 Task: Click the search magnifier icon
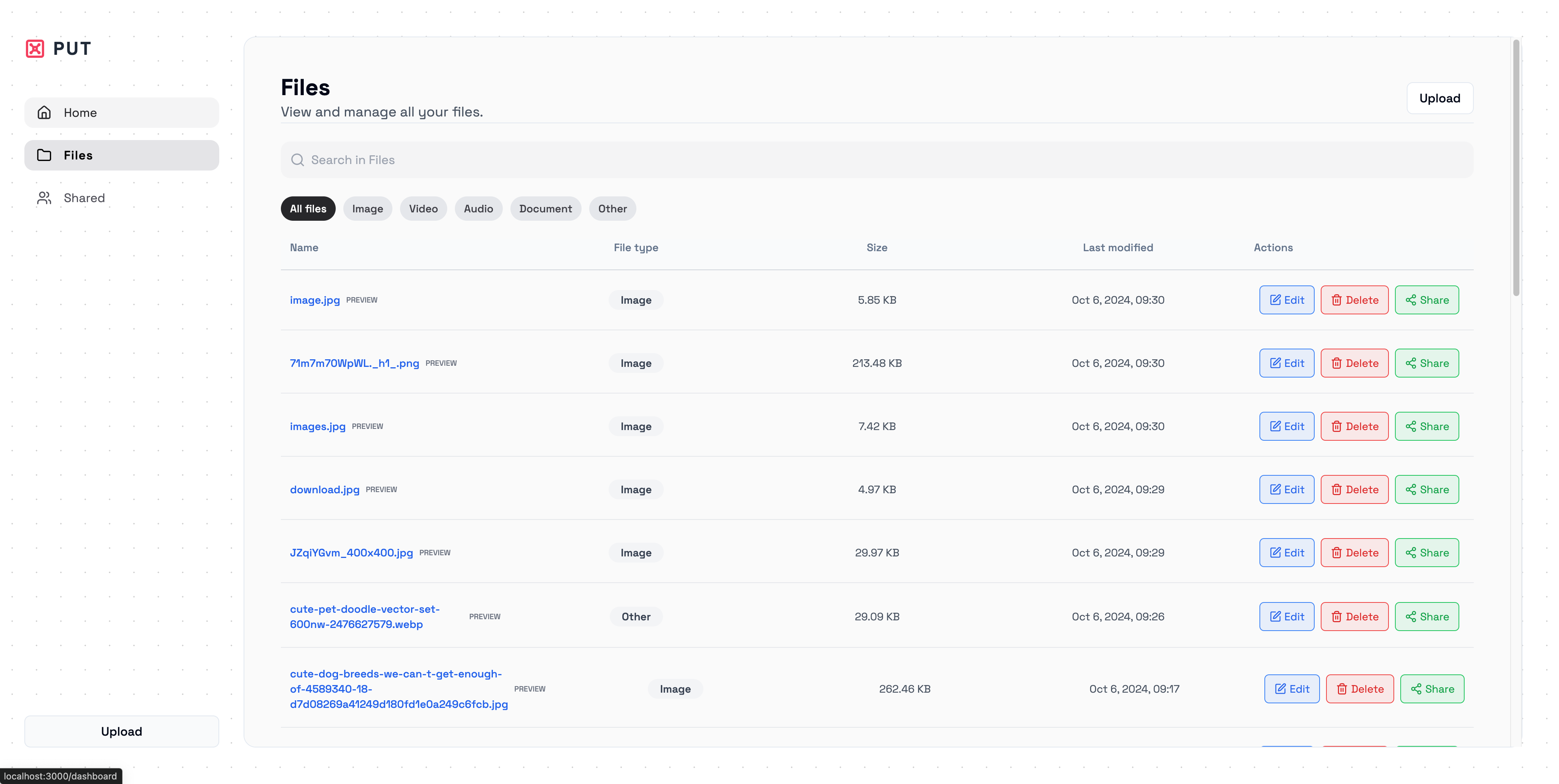297,160
